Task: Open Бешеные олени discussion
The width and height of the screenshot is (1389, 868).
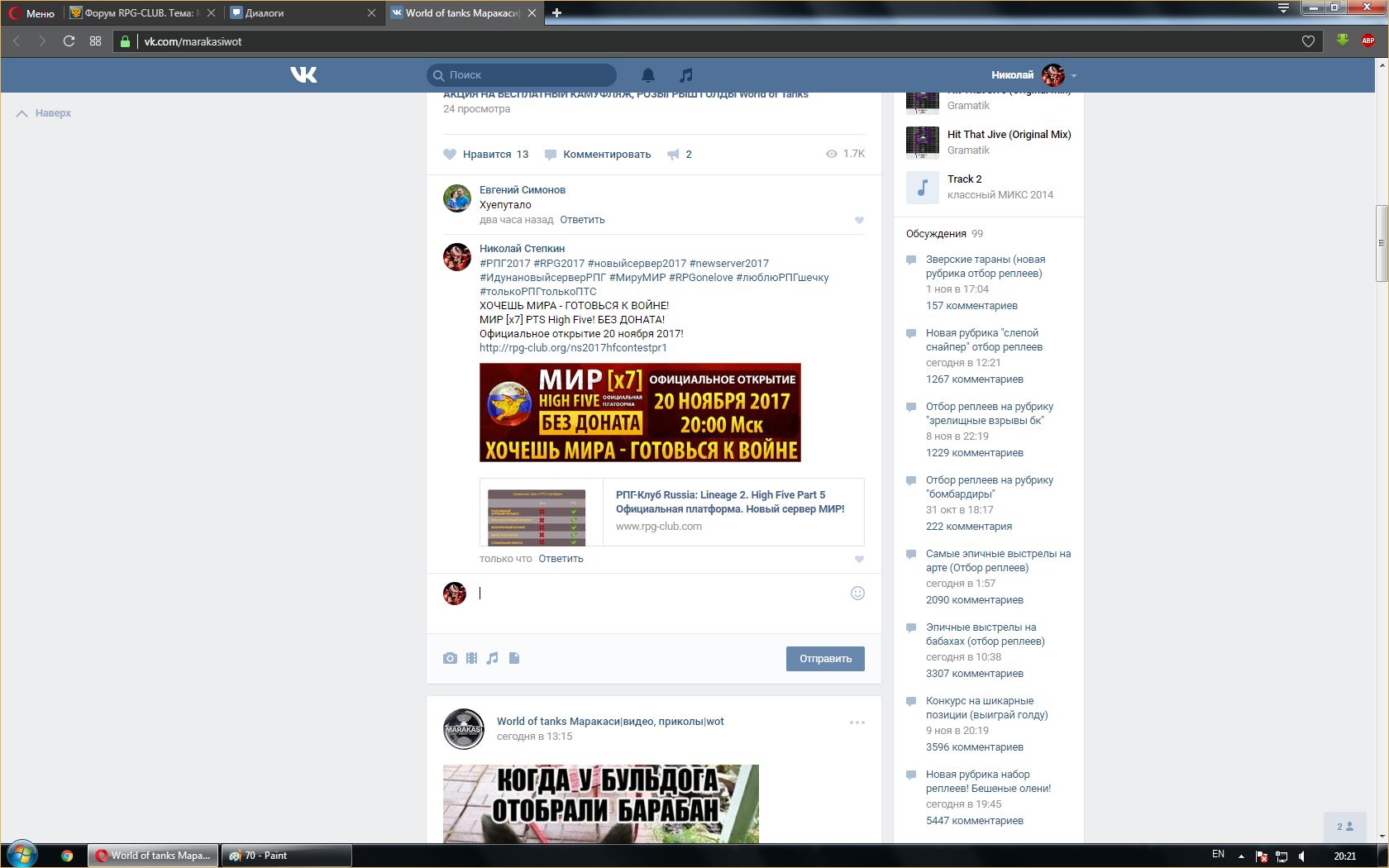Action: [x=989, y=781]
